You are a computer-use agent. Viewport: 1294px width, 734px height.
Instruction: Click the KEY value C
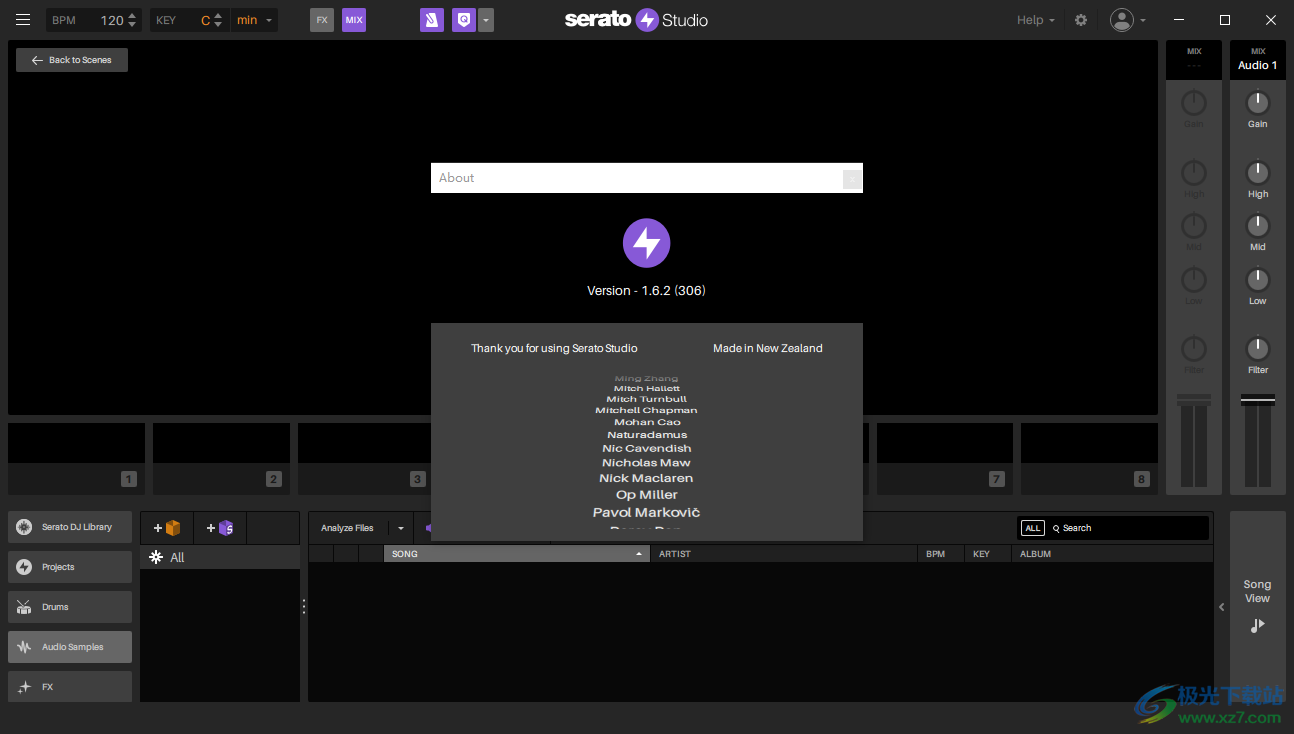click(x=205, y=20)
